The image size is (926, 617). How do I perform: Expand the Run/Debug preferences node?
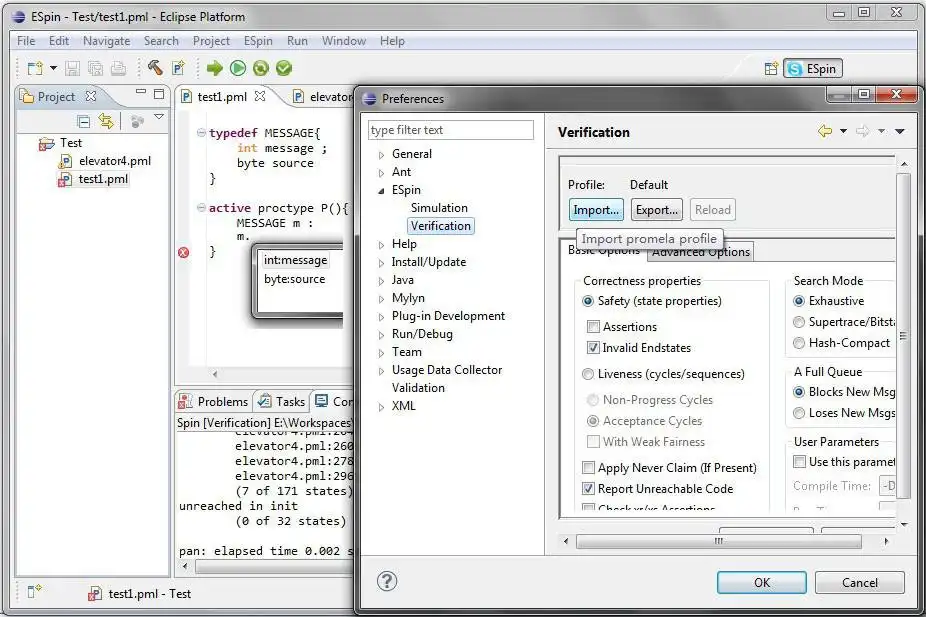(x=382, y=335)
